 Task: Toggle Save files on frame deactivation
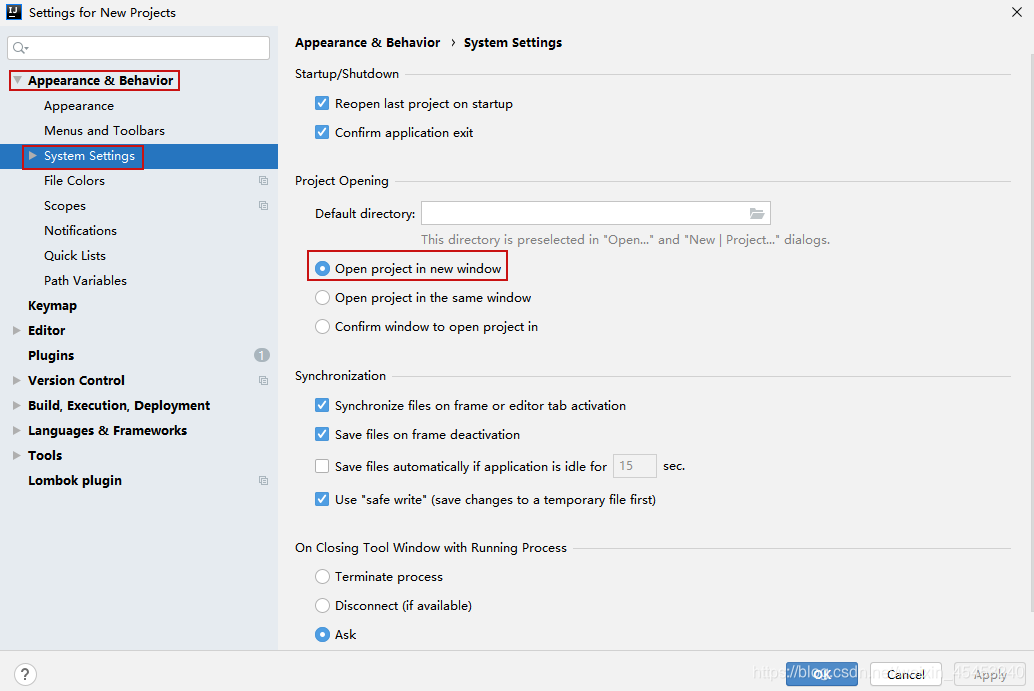pos(322,435)
